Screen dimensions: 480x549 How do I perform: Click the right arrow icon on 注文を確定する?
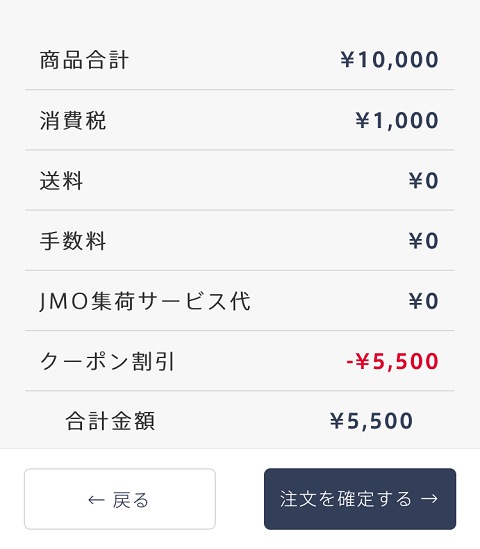point(429,499)
